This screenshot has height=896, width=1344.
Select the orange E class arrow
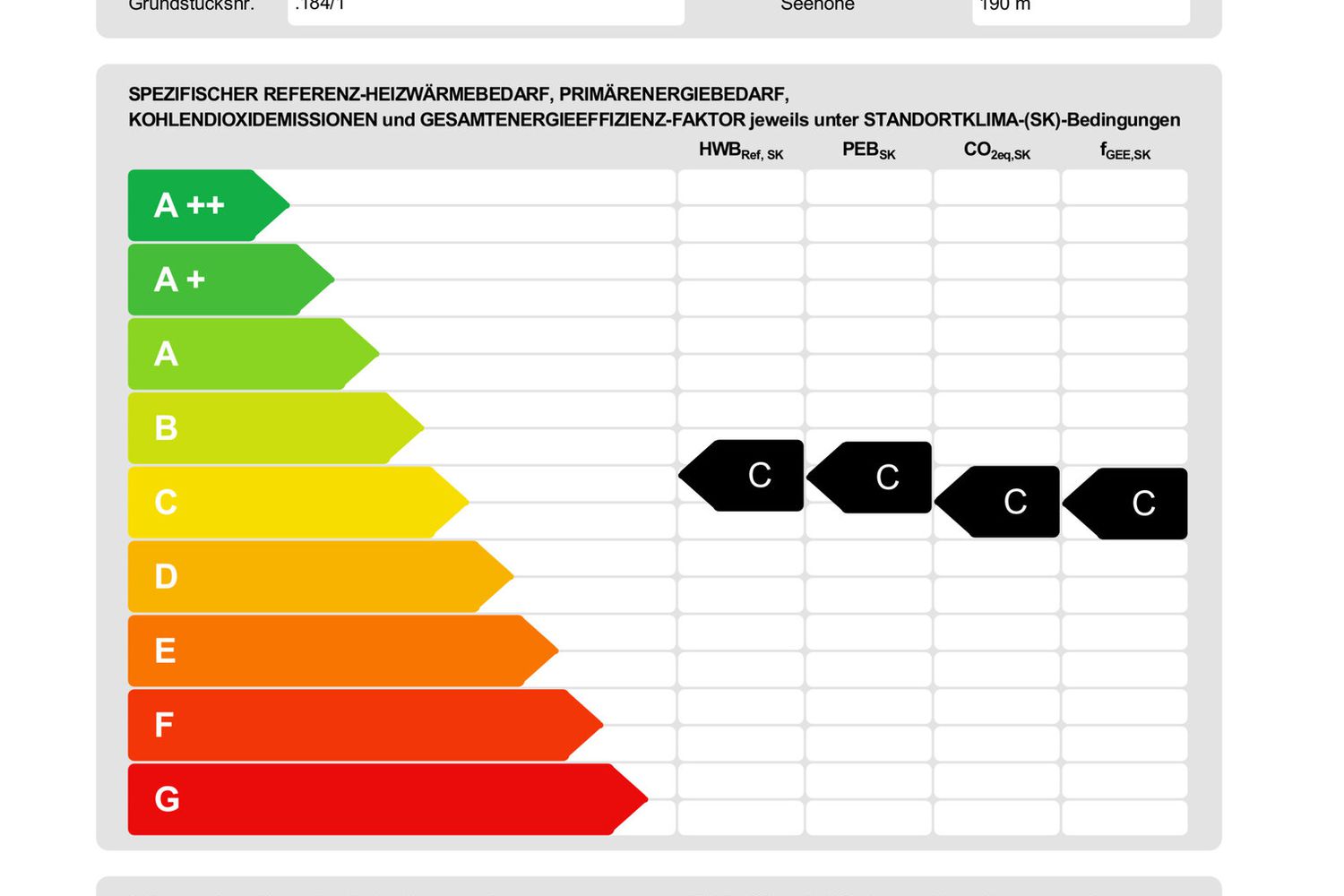(342, 651)
